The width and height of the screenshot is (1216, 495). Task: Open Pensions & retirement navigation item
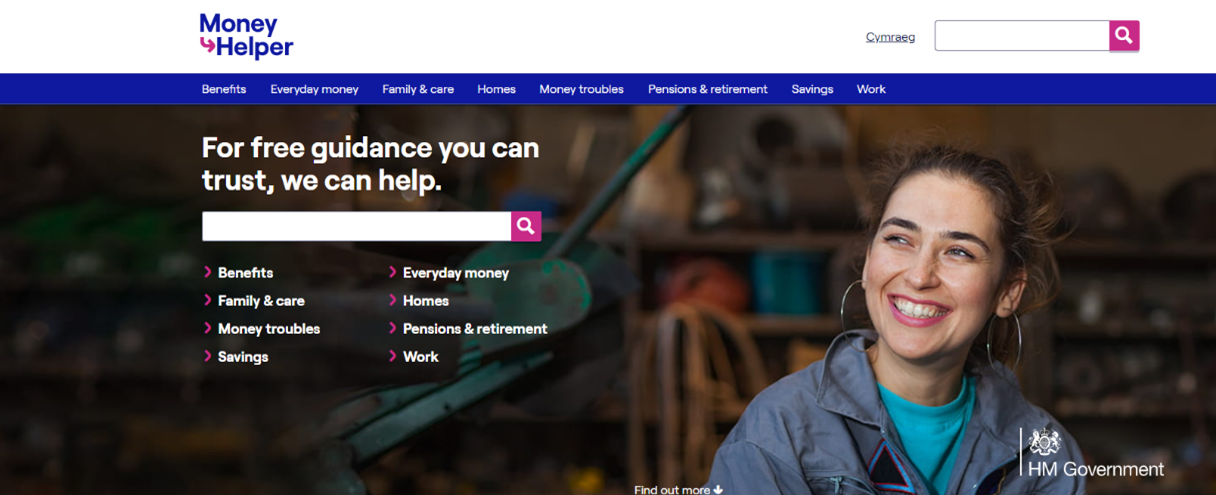(708, 89)
